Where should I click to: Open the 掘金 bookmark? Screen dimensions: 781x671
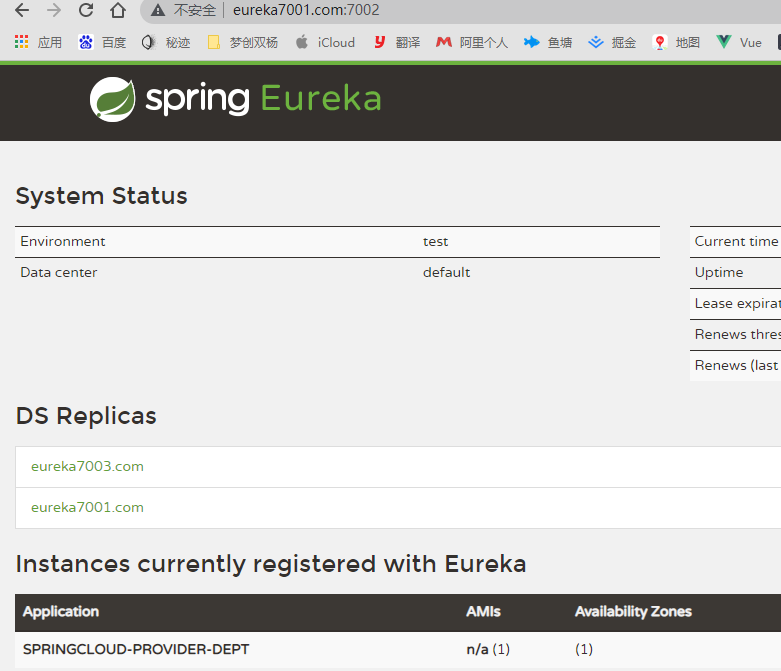coord(612,42)
